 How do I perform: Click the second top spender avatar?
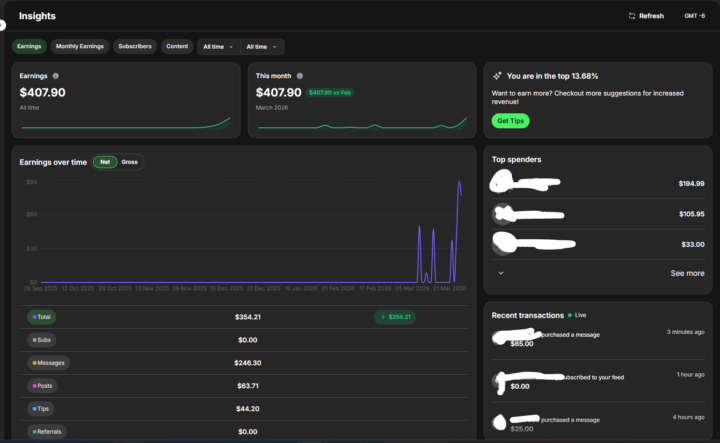click(x=502, y=214)
